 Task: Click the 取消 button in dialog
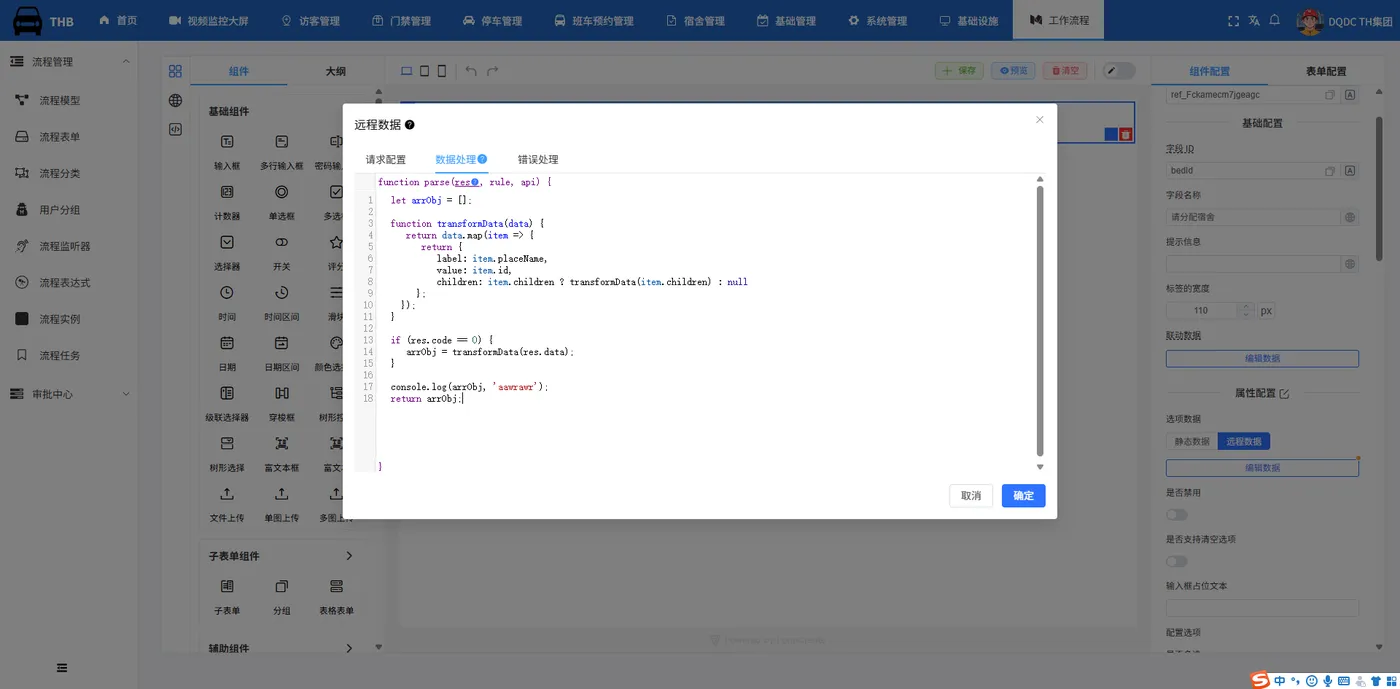click(971, 495)
